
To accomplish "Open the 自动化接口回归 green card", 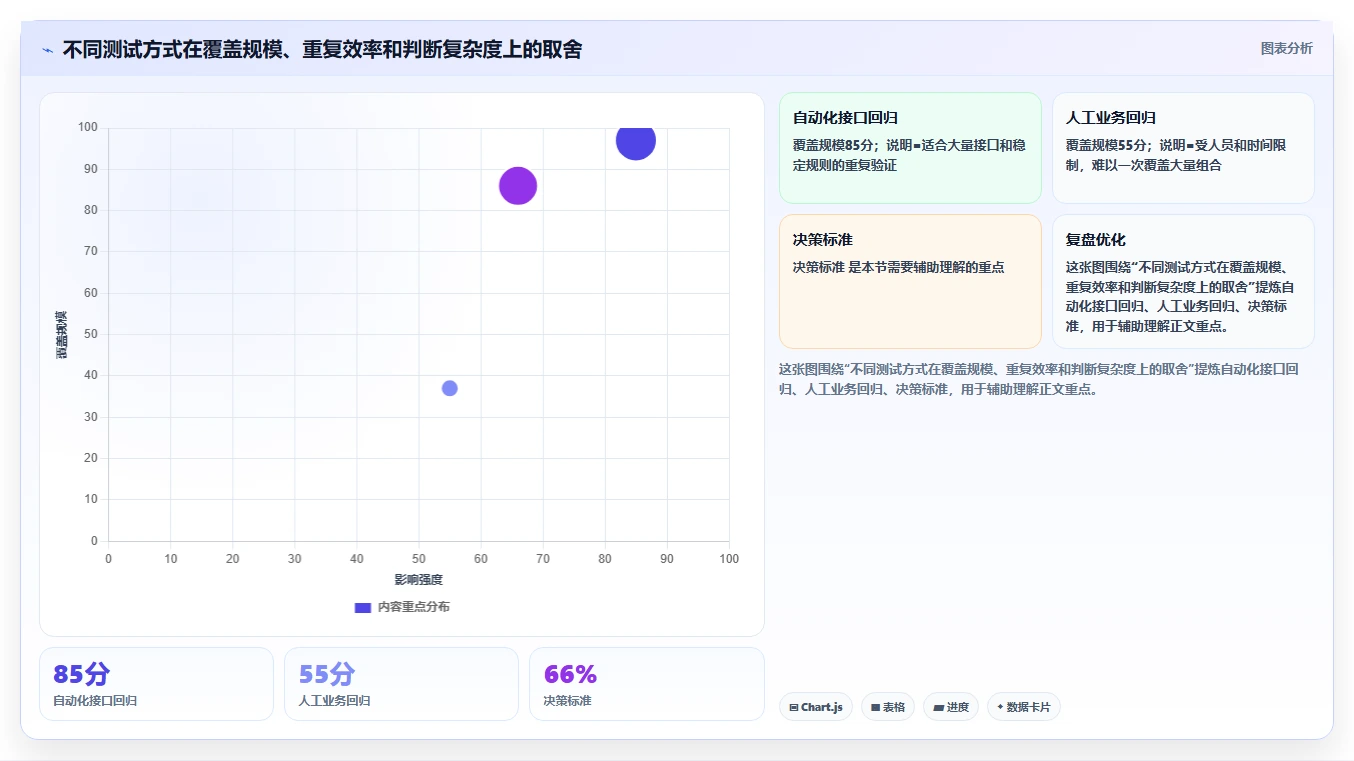I will click(910, 148).
